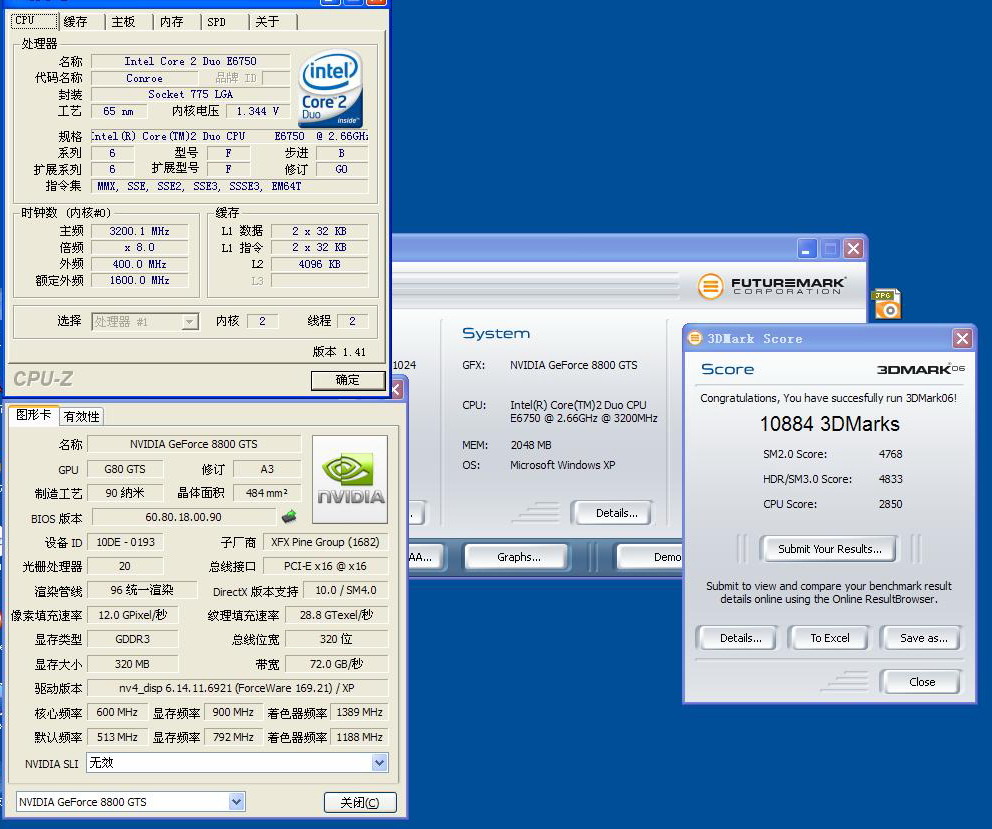Click the driver version field nv4_disp

pyautogui.click(x=237, y=688)
